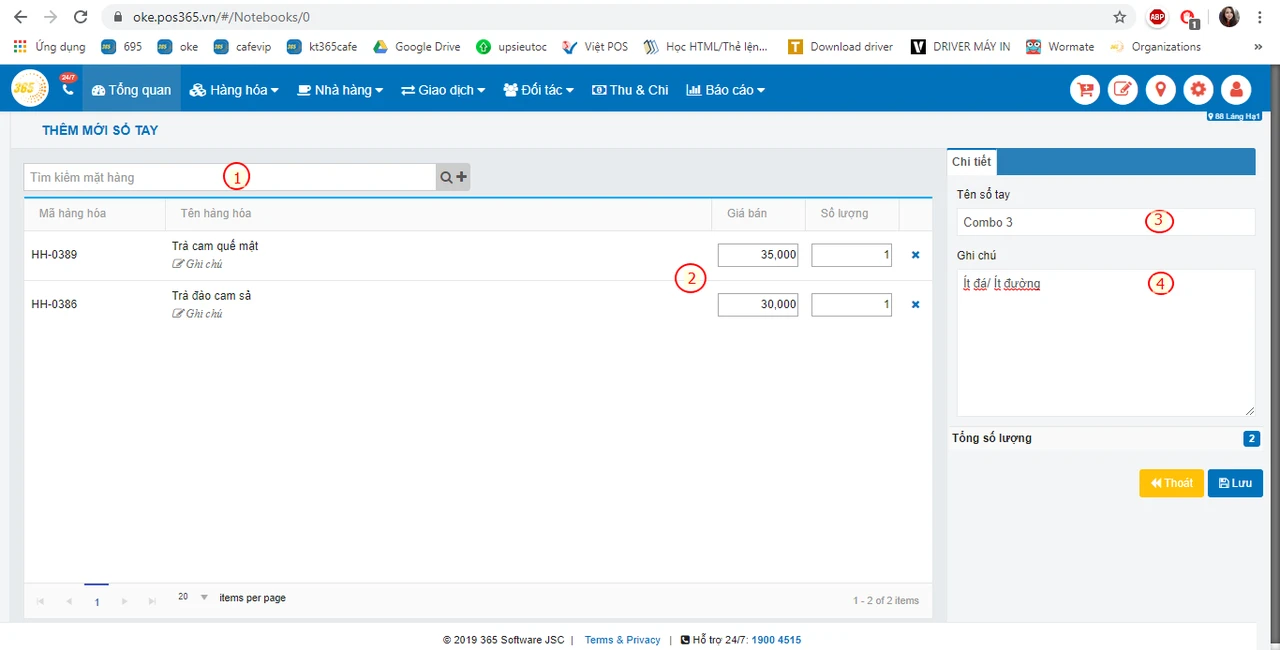Screen dimensions: 1280x650
Task: Click item code HH-0386
Action: click(54, 304)
